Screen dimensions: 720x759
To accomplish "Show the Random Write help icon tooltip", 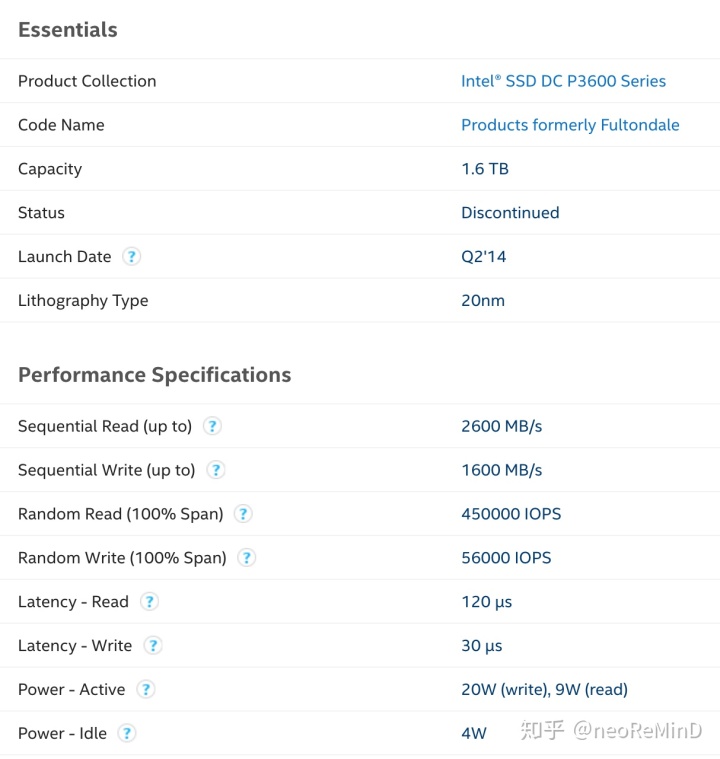I will pyautogui.click(x=247, y=558).
